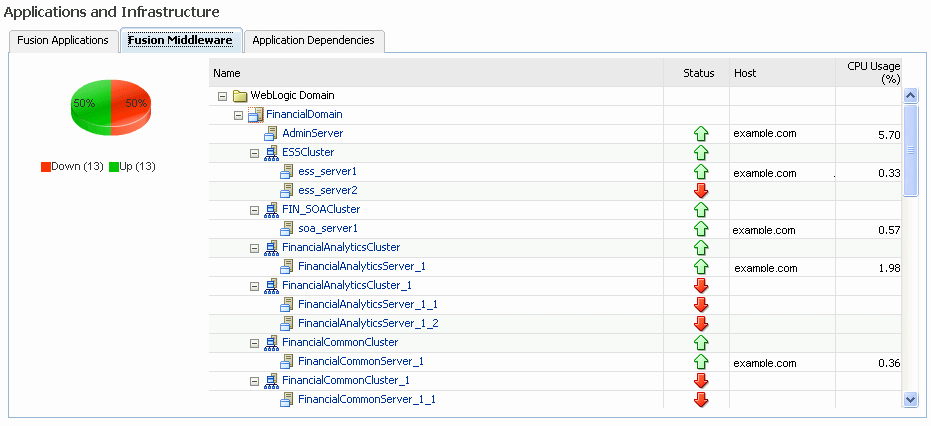Open the FinancialDomain link
This screenshot has height=426, width=931.
304,114
